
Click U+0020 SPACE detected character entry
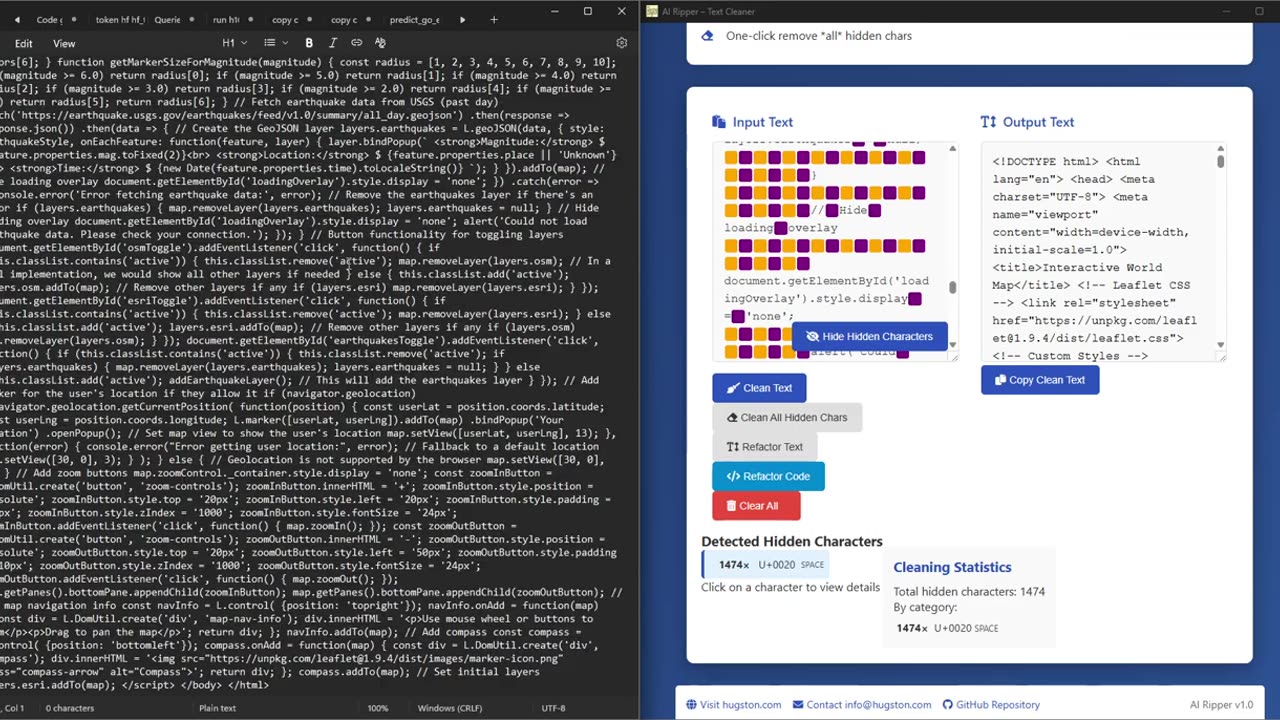pos(765,565)
